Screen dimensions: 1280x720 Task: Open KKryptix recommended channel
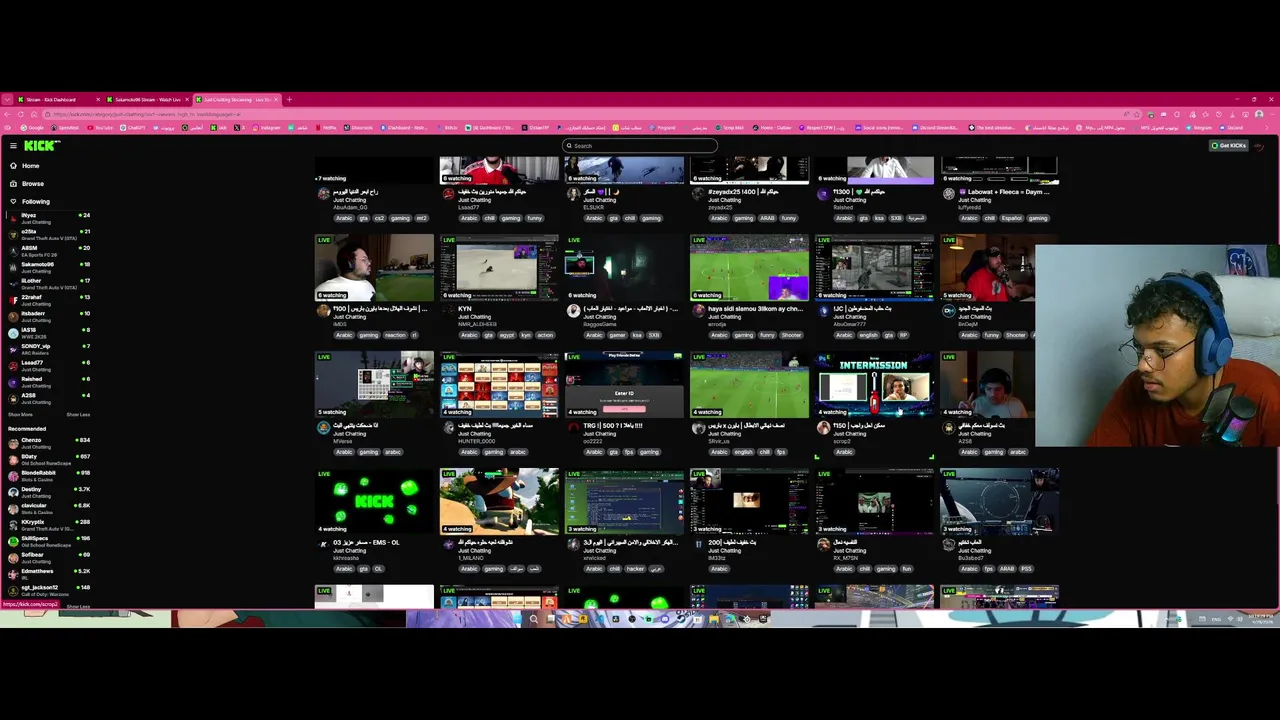coord(50,524)
